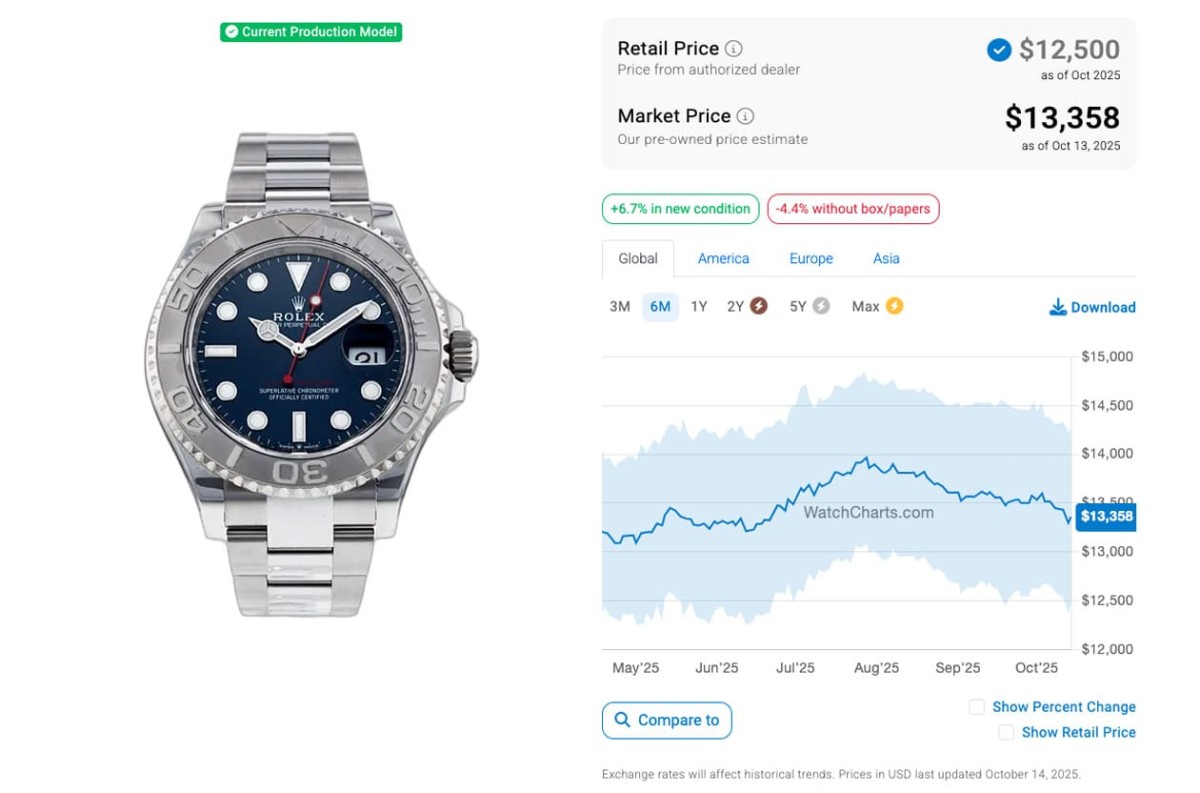Viewport: 1200px width, 793px height.
Task: Click the Current Production Model badge
Action: coord(311,32)
